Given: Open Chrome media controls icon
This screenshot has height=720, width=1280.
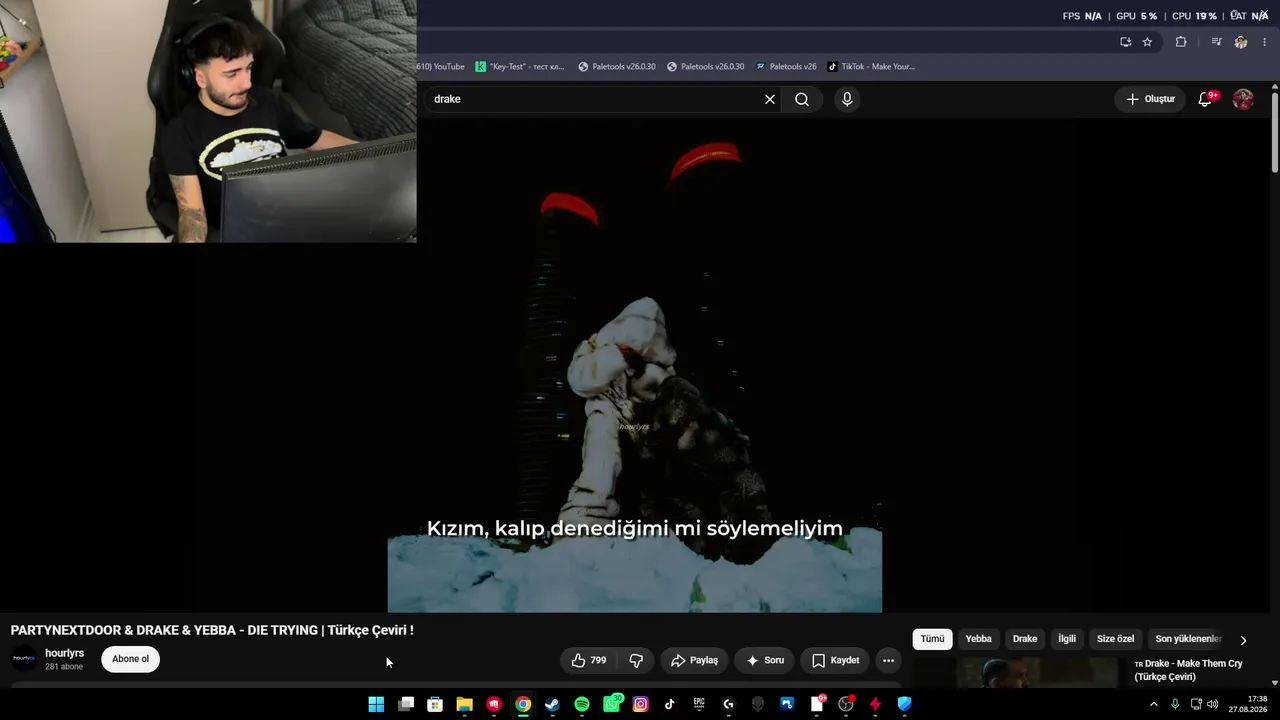Looking at the screenshot, I should [x=1216, y=42].
